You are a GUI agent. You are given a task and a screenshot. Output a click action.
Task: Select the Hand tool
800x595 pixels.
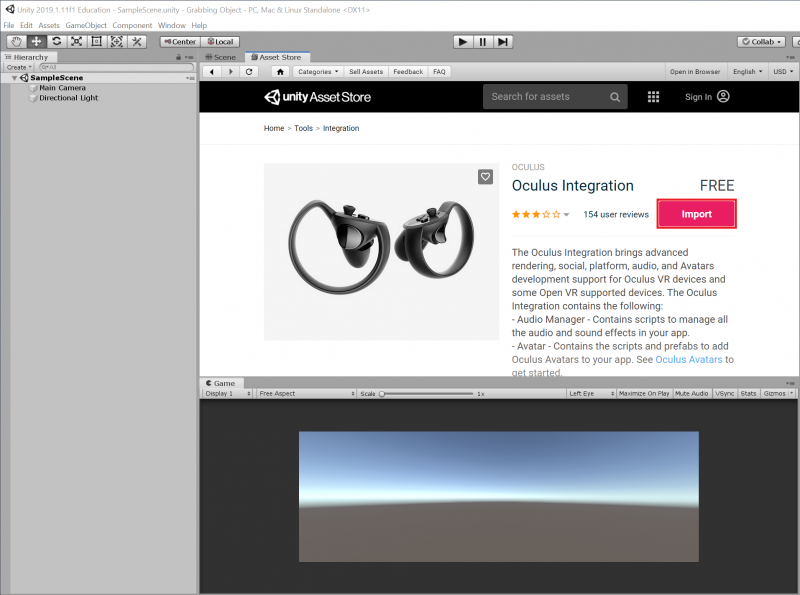(x=16, y=42)
